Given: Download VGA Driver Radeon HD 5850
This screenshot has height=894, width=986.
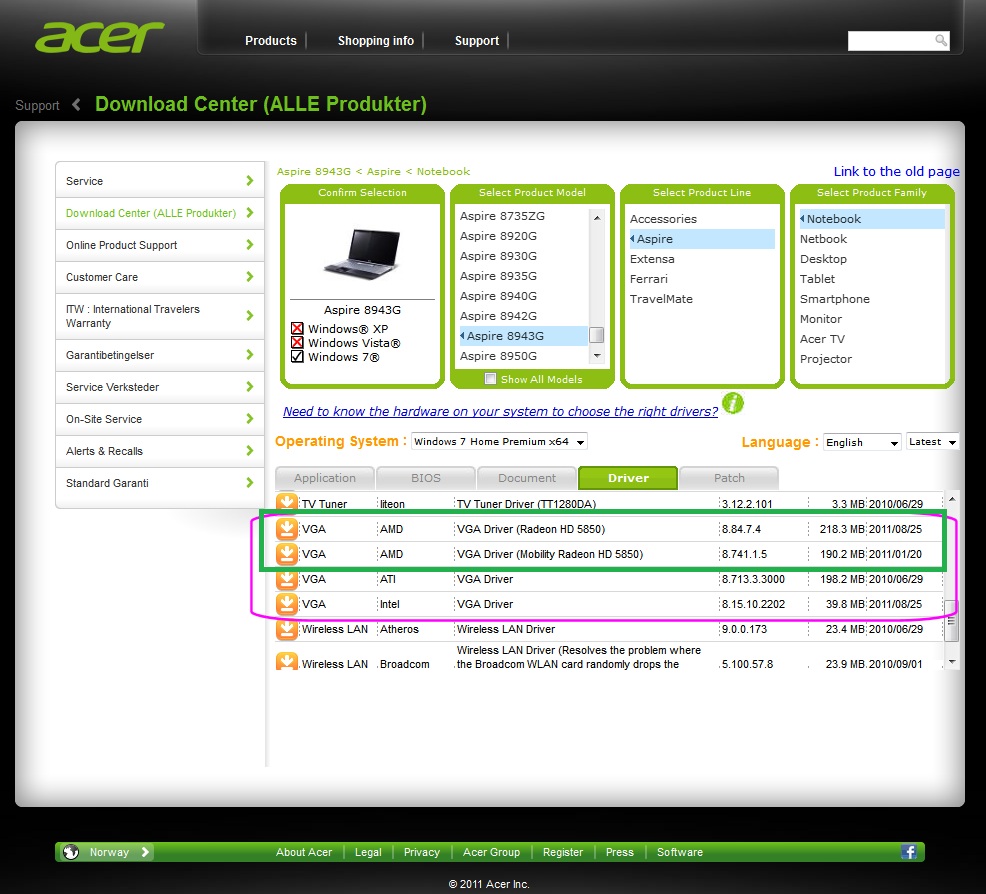Looking at the screenshot, I should (x=287, y=529).
